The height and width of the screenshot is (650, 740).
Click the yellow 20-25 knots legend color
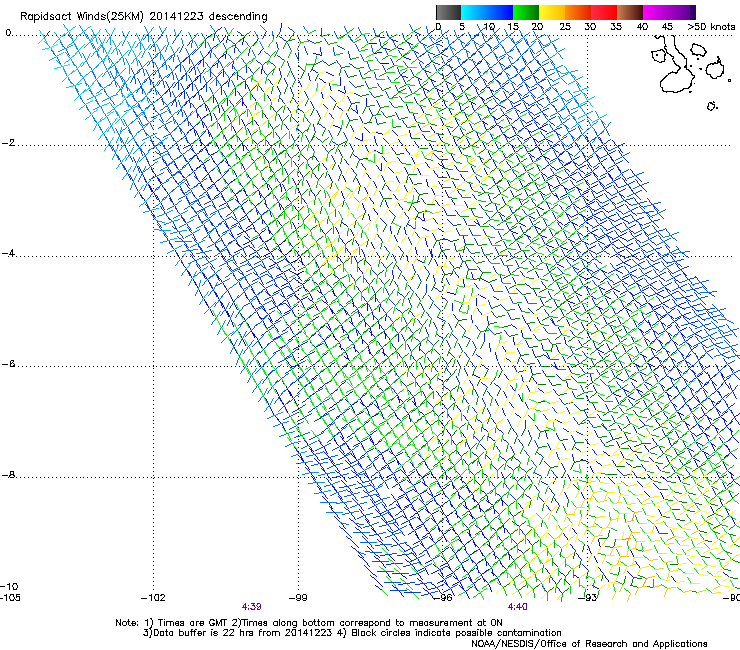pyautogui.click(x=551, y=12)
